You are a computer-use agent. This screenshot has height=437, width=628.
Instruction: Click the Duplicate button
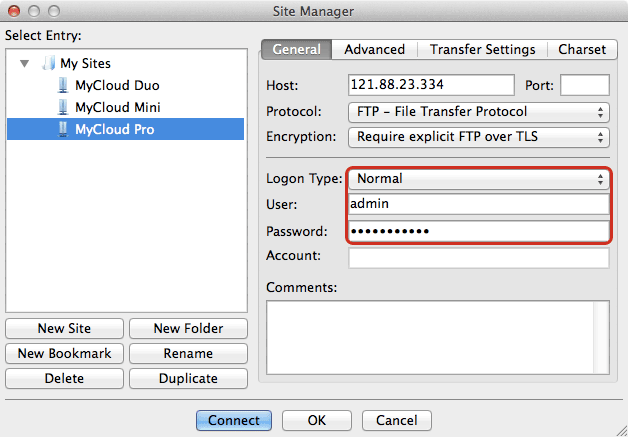pos(188,379)
